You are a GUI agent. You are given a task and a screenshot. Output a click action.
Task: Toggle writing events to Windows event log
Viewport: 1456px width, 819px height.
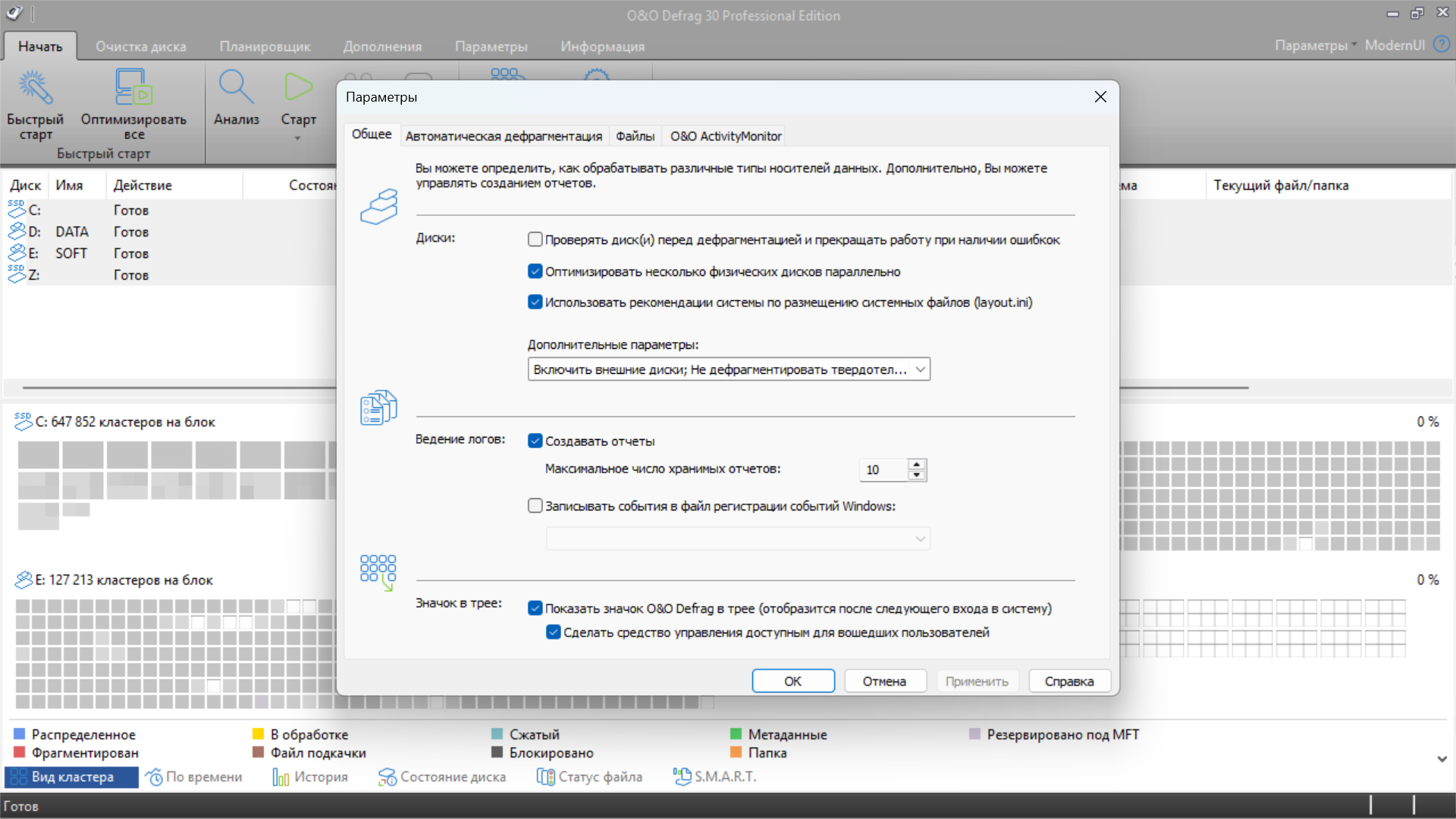(535, 506)
